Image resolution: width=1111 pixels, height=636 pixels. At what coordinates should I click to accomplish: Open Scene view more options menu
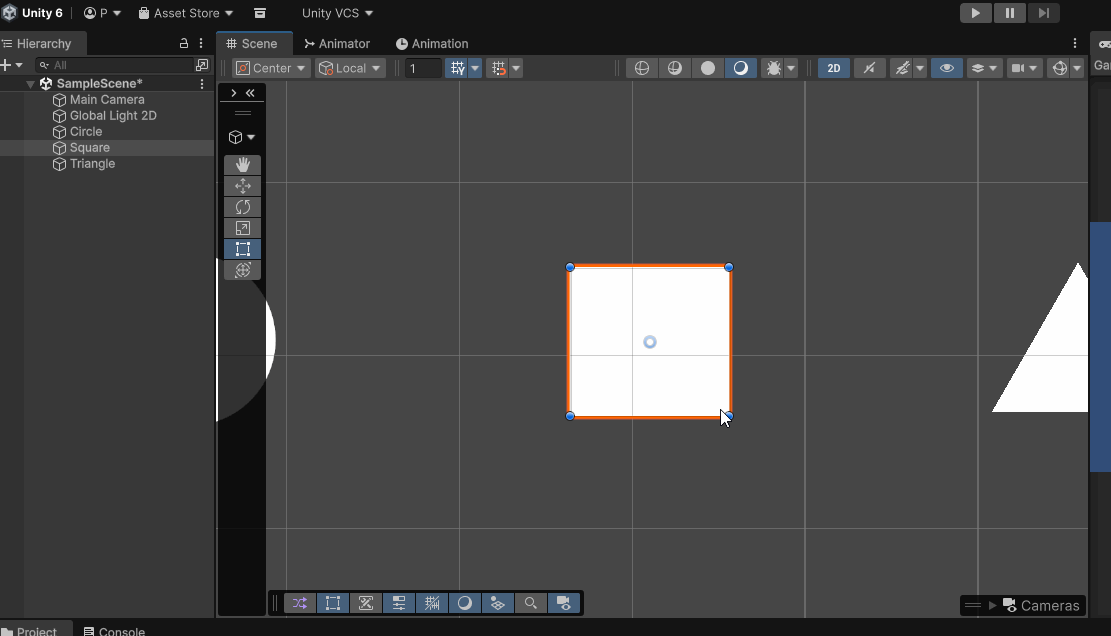point(1075,43)
